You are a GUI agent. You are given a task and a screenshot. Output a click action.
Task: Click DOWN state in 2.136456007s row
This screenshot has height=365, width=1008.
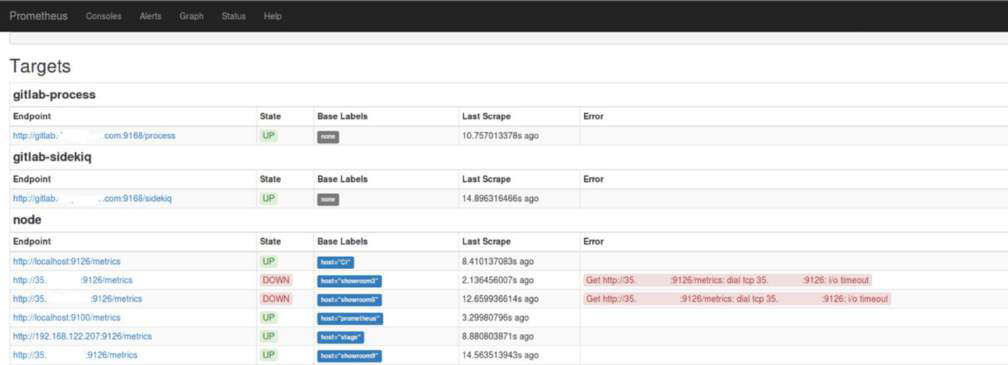pyautogui.click(x=276, y=280)
